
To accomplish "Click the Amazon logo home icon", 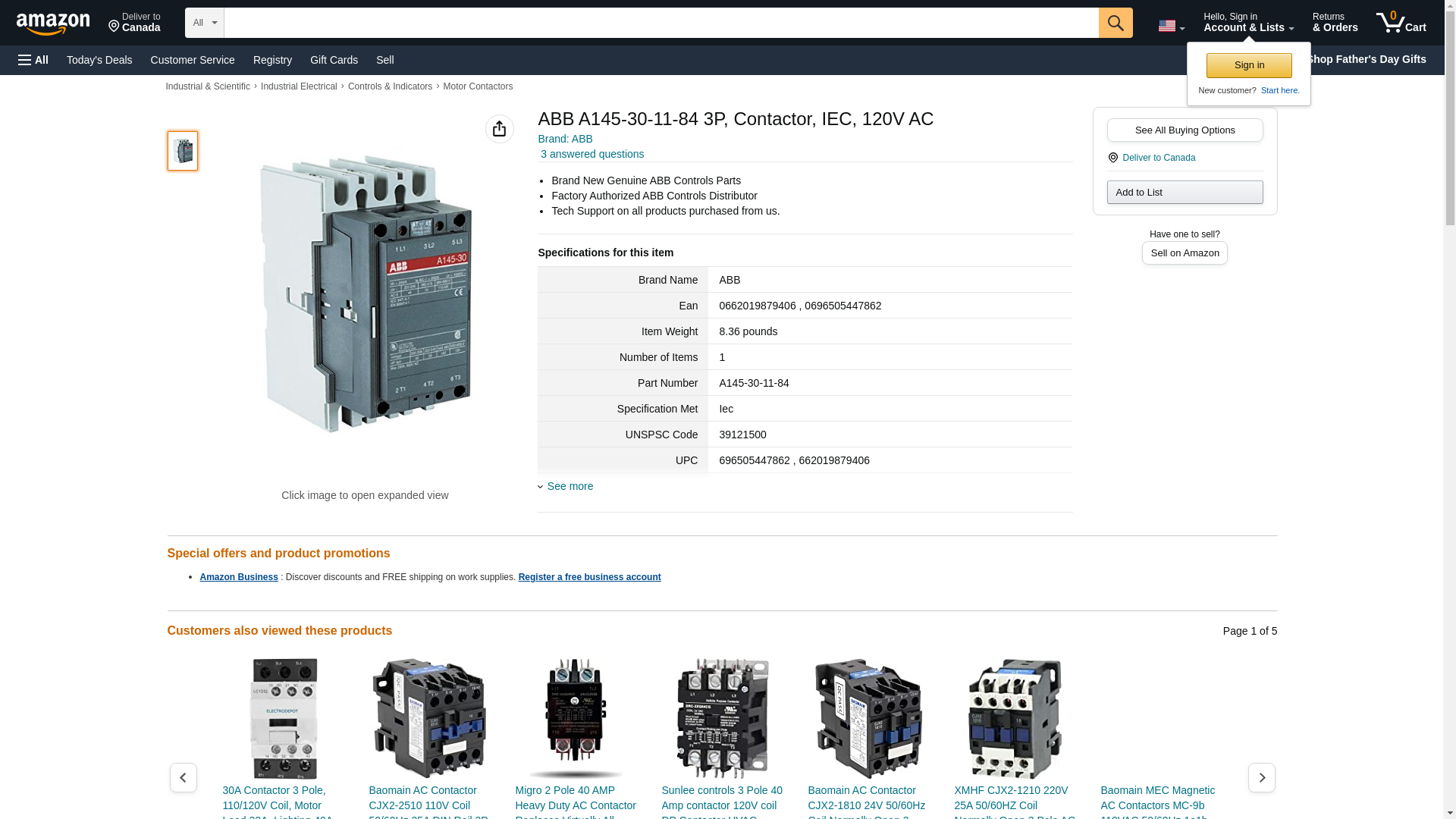I will pyautogui.click(x=53, y=24).
